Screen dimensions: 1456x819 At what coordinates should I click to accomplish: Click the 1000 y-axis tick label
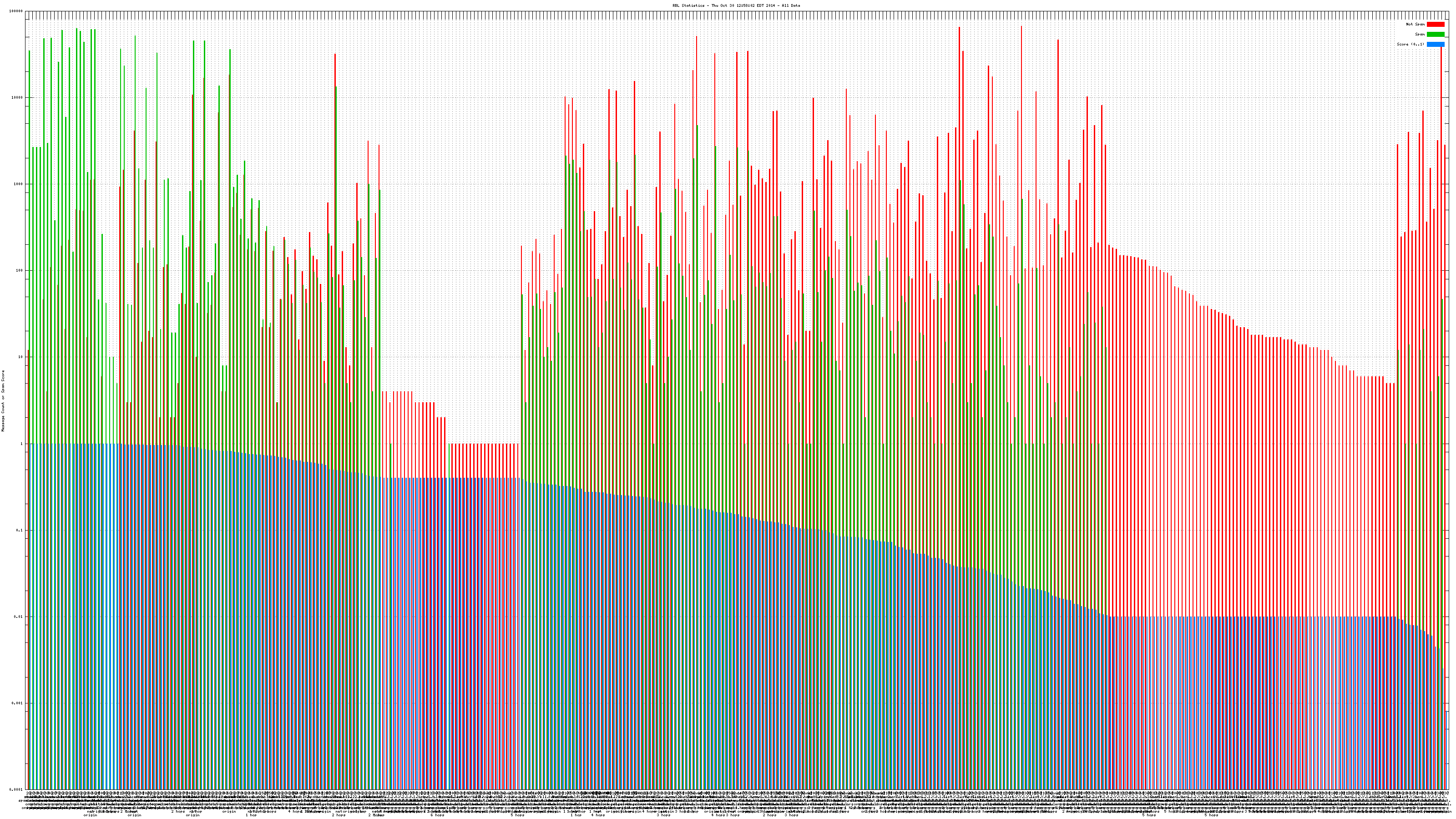[x=19, y=184]
